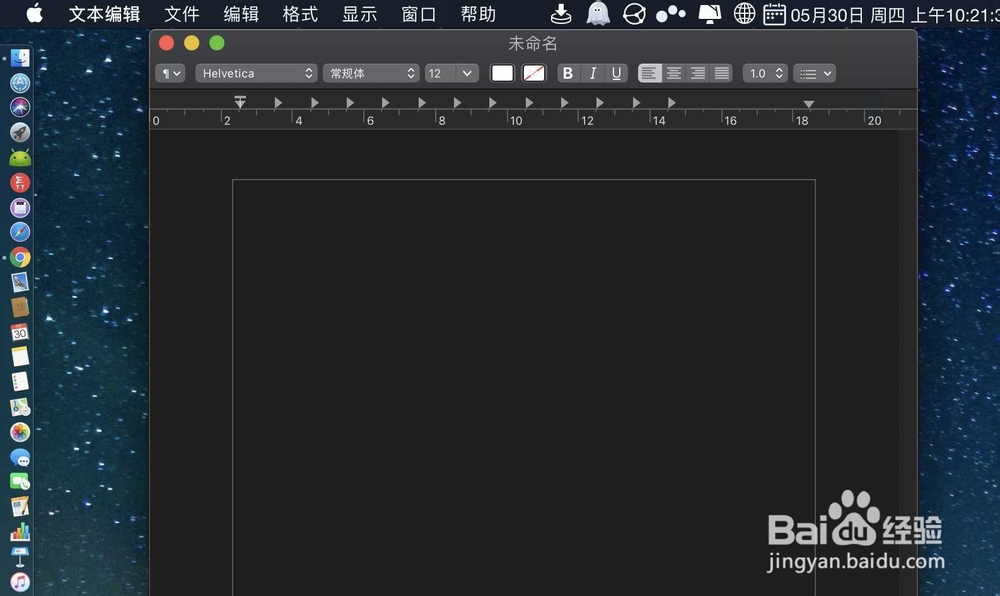The height and width of the screenshot is (596, 1000).
Task: Click the ghost icon in menu bar
Action: pos(598,13)
